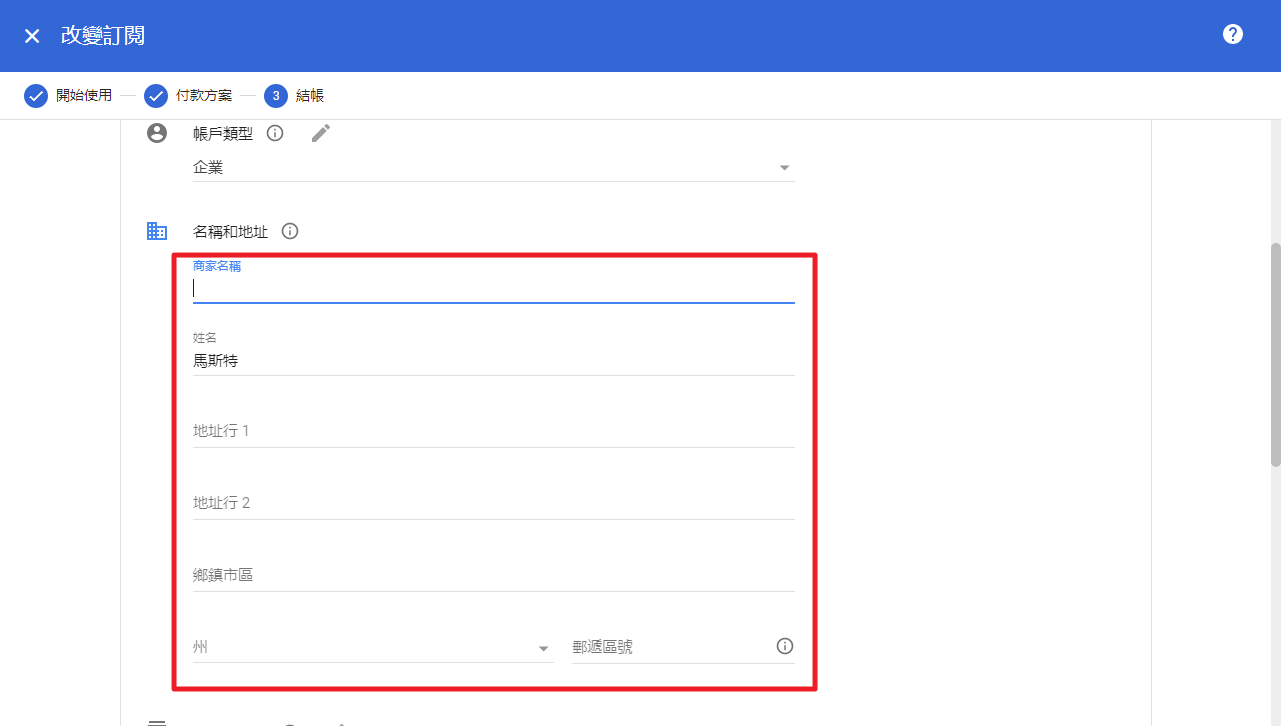
Task: Go to the 付款方案 step
Action: click(204, 96)
